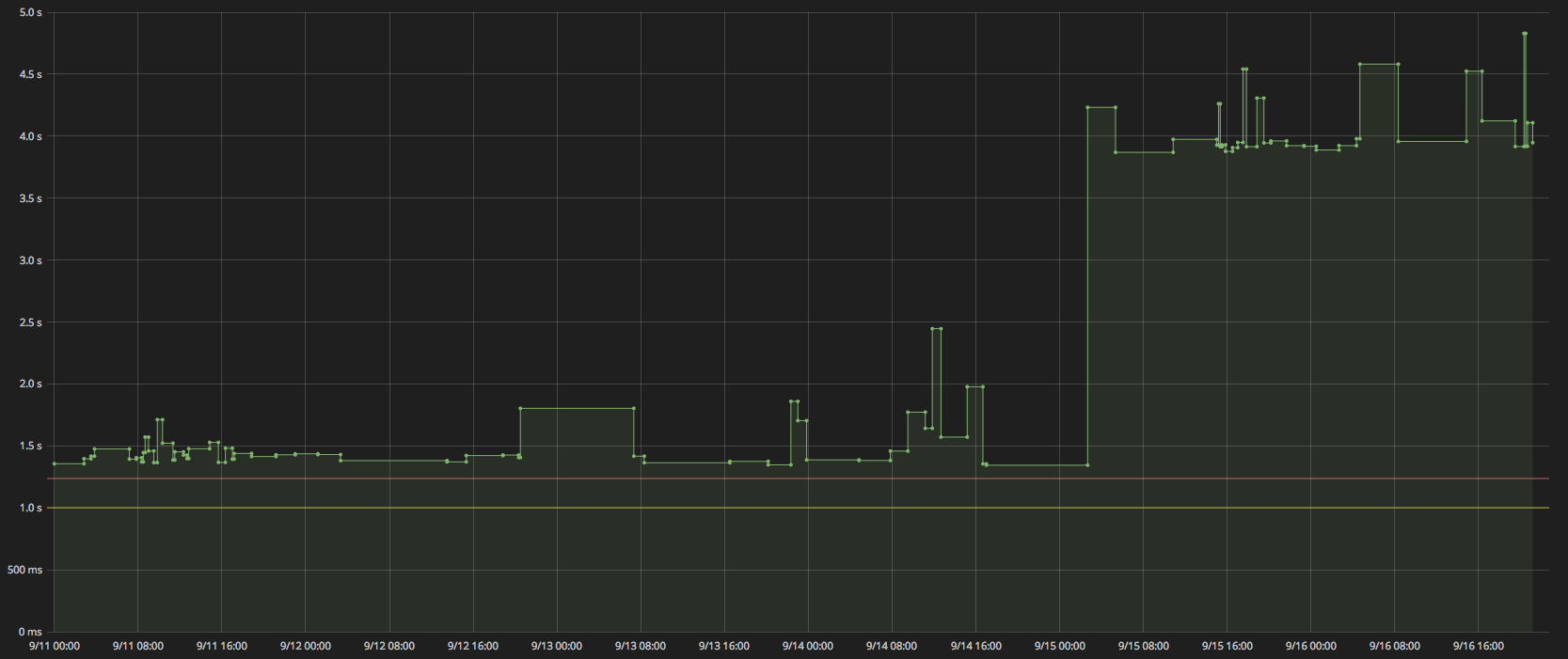The image size is (1568, 659).
Task: Click the "4.0 s" y-axis label
Action: click(x=31, y=136)
